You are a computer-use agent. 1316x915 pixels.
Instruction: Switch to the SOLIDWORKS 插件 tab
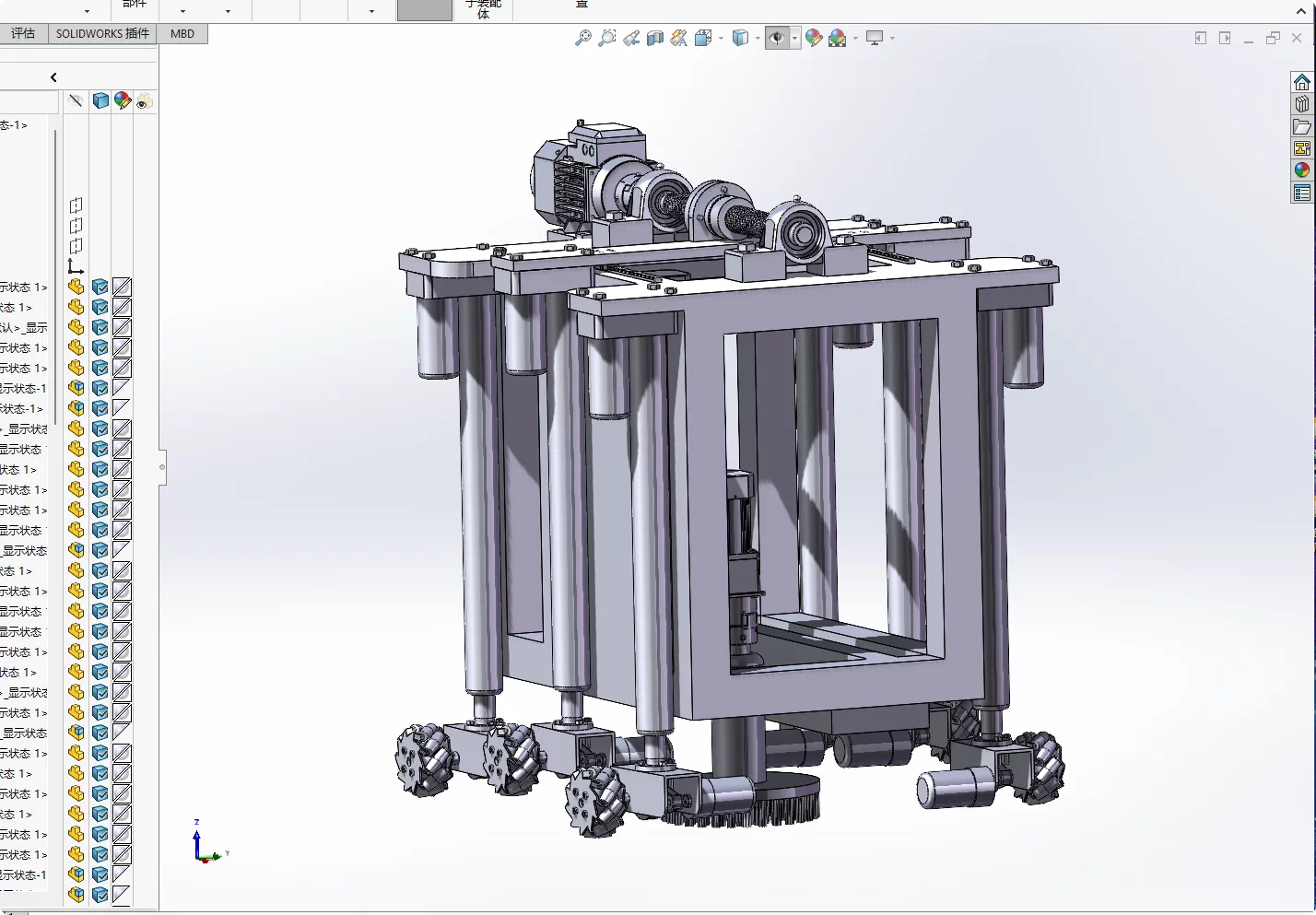(102, 34)
